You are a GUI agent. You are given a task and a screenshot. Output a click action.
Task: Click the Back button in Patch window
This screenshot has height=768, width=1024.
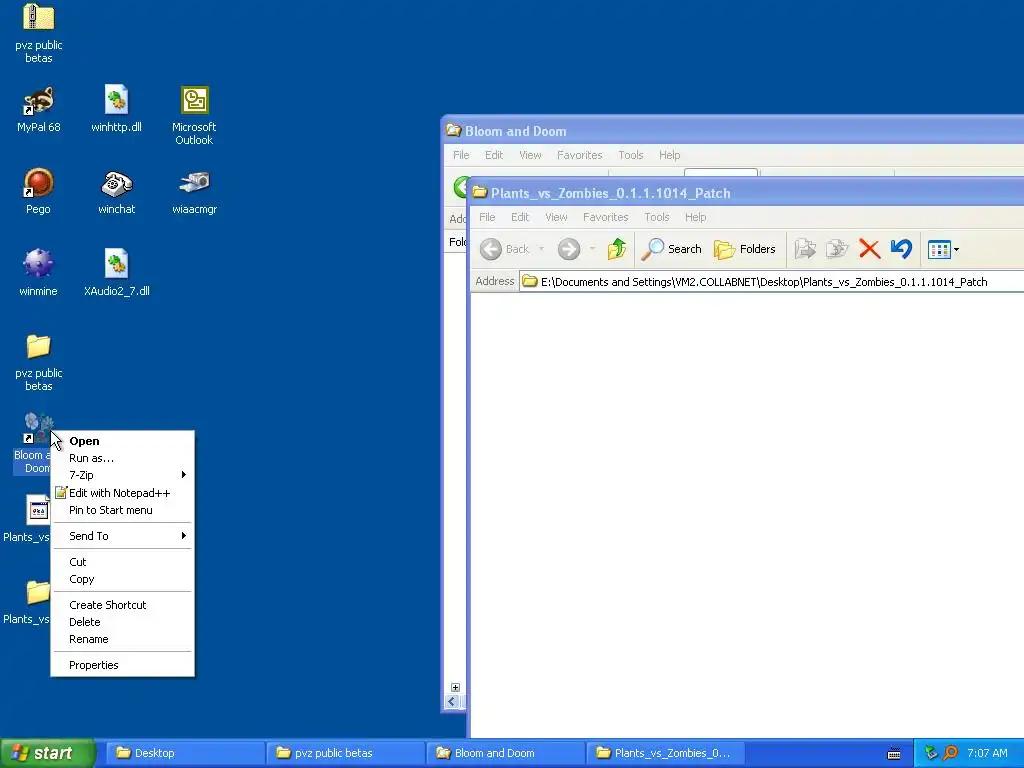point(505,249)
